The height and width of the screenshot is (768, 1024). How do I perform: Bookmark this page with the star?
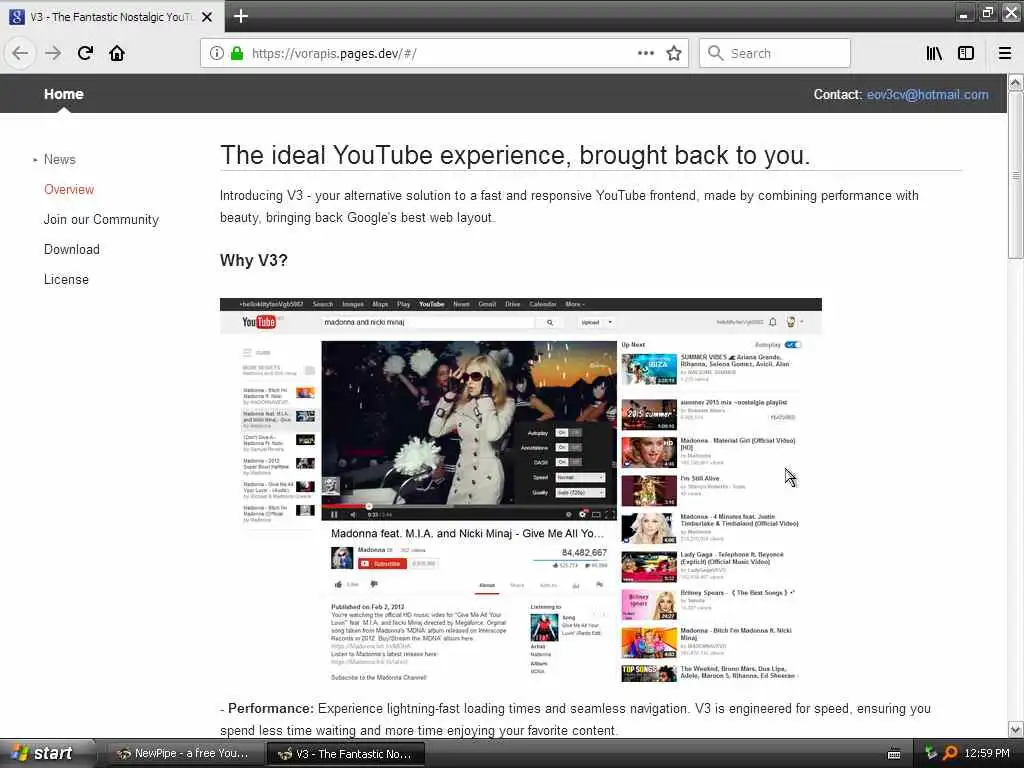coord(674,53)
